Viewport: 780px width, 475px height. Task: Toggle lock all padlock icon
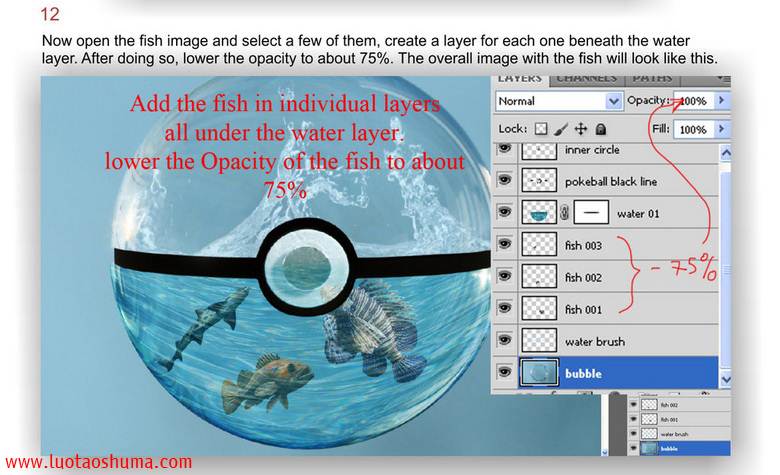(601, 129)
